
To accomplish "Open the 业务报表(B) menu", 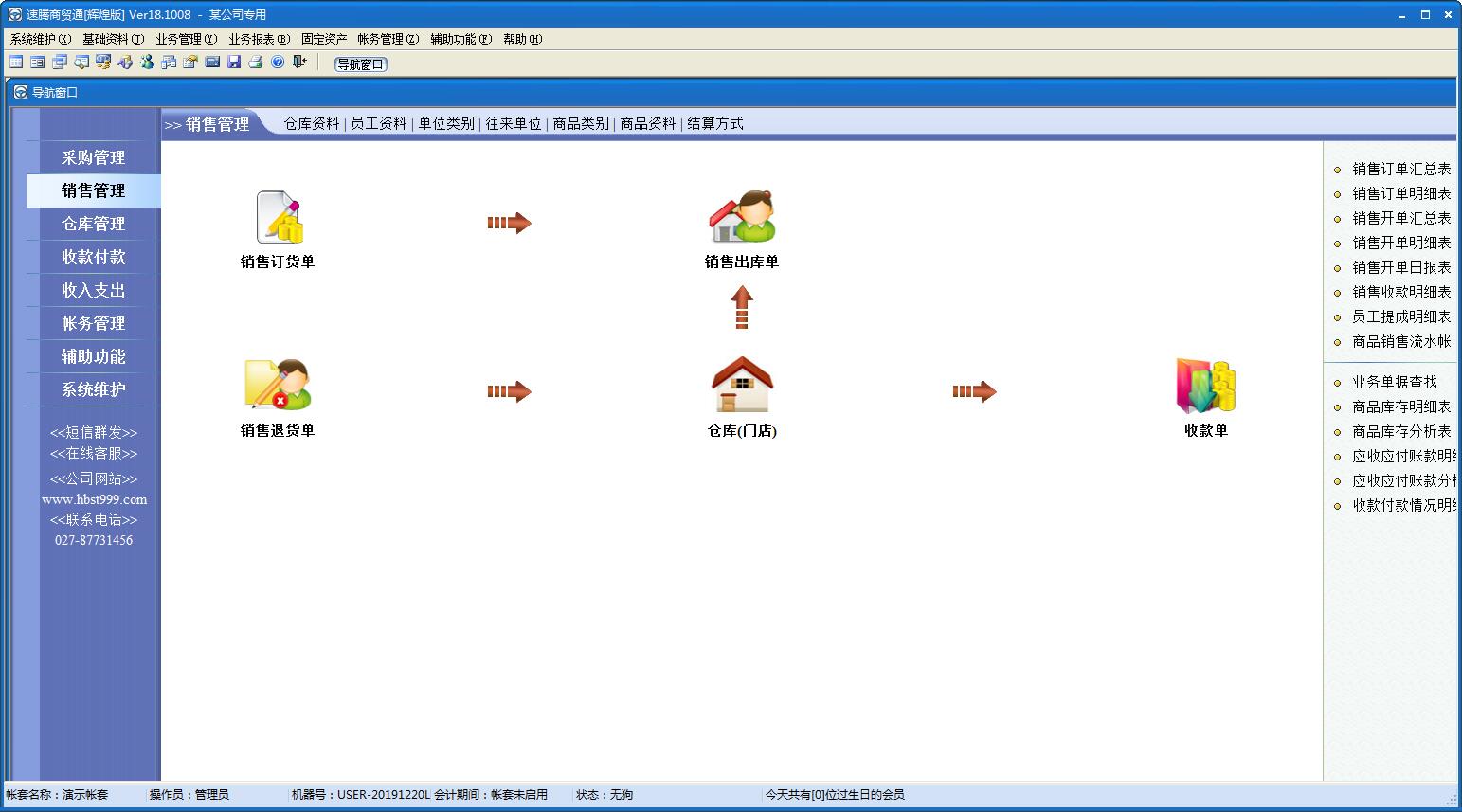I will [x=260, y=39].
